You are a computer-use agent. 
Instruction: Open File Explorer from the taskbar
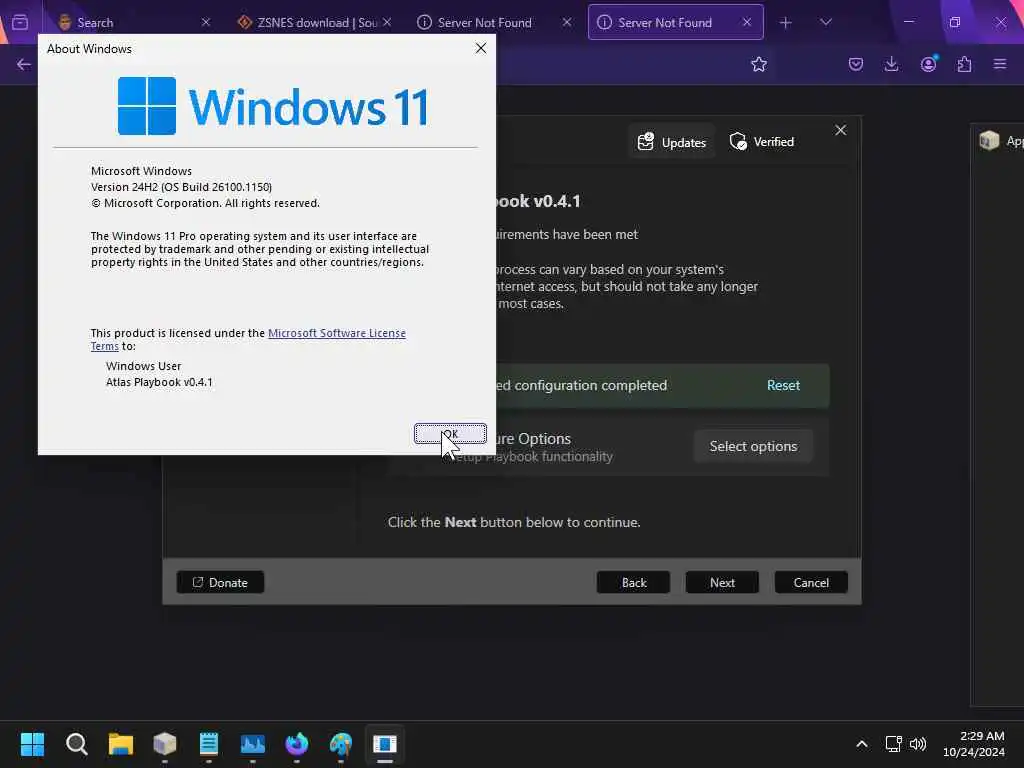(x=121, y=744)
